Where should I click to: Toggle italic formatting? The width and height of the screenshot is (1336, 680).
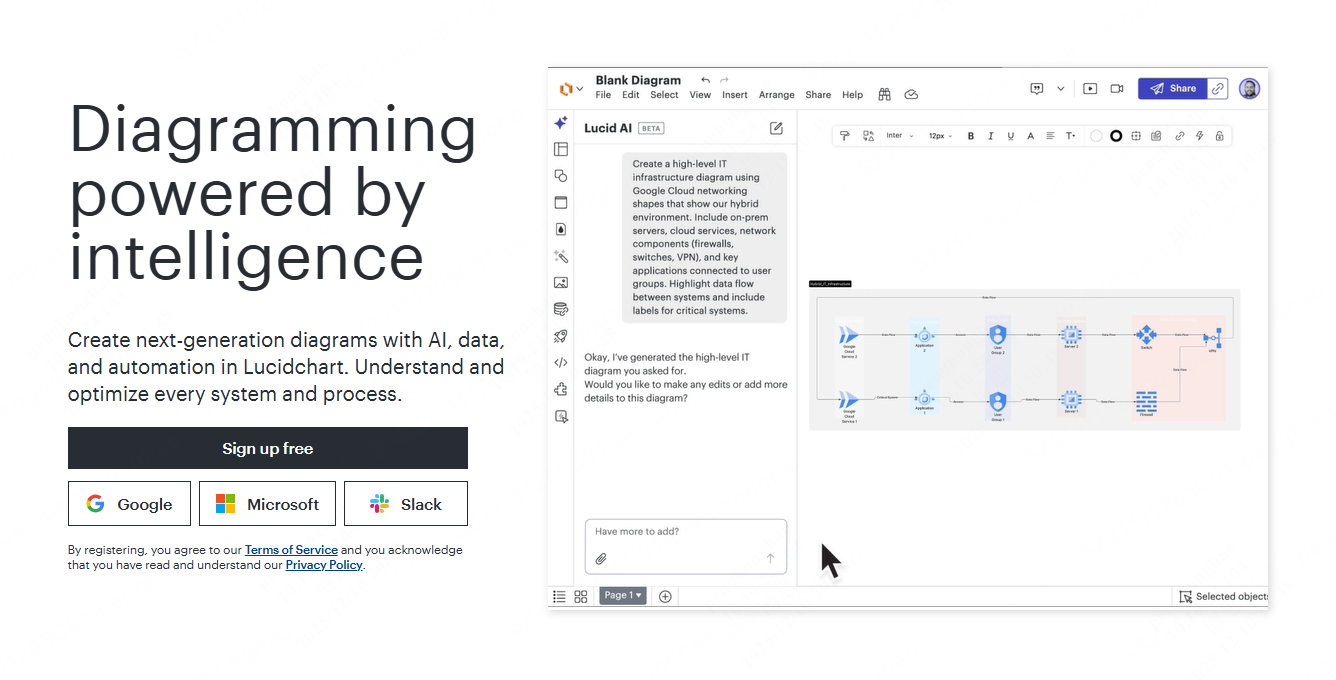click(x=991, y=136)
